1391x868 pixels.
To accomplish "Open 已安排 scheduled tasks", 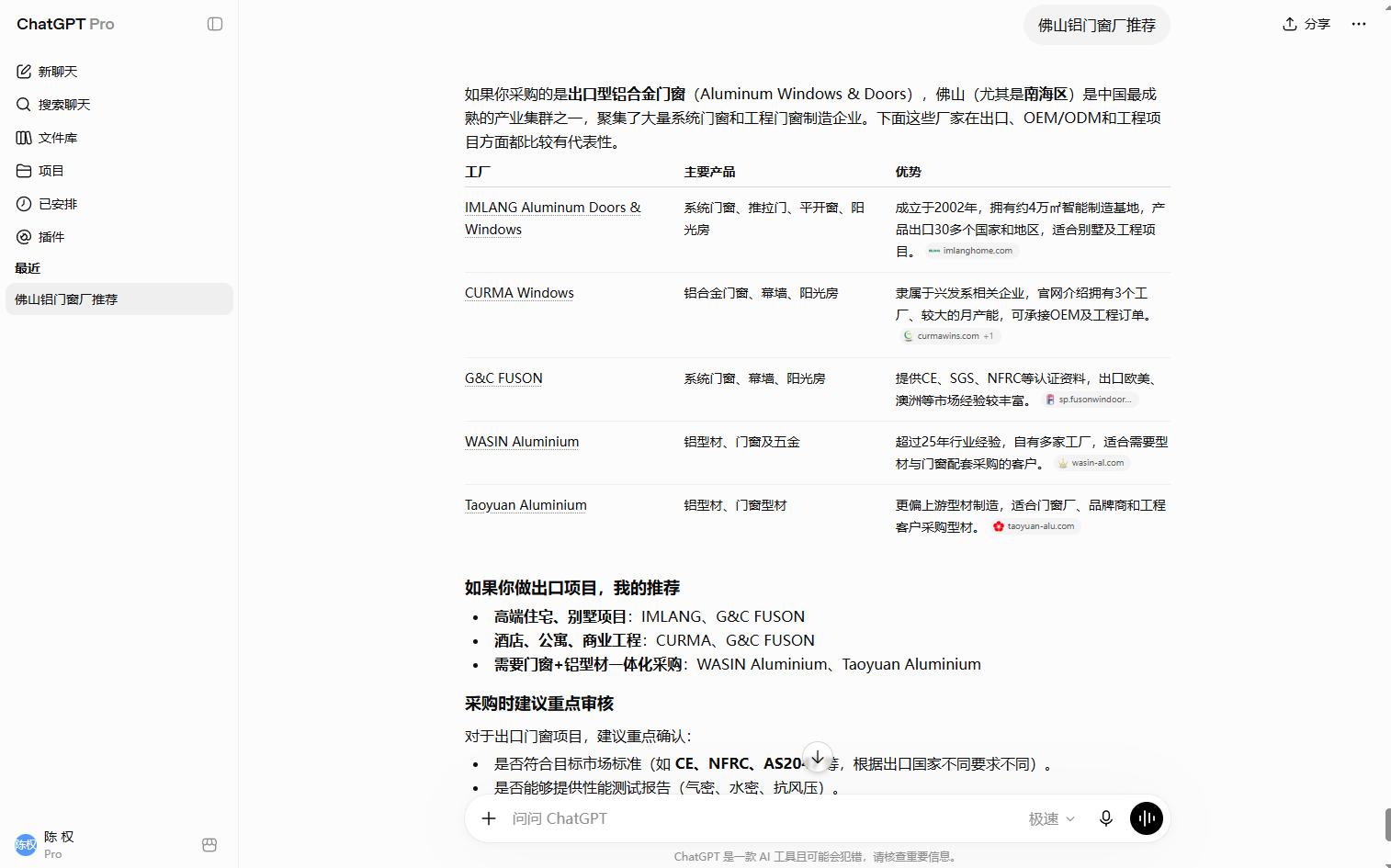I will point(119,204).
